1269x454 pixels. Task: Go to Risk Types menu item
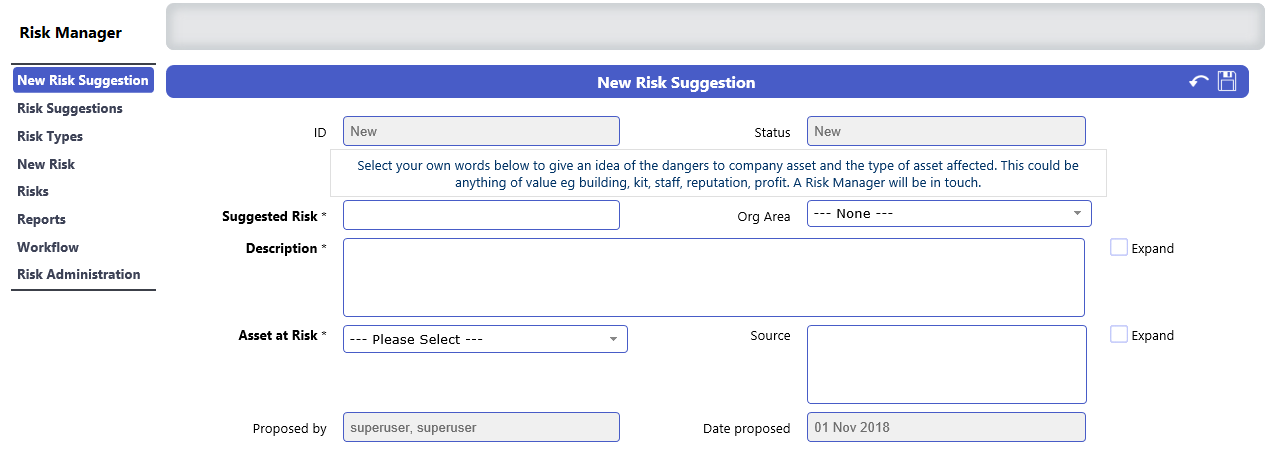pos(50,136)
